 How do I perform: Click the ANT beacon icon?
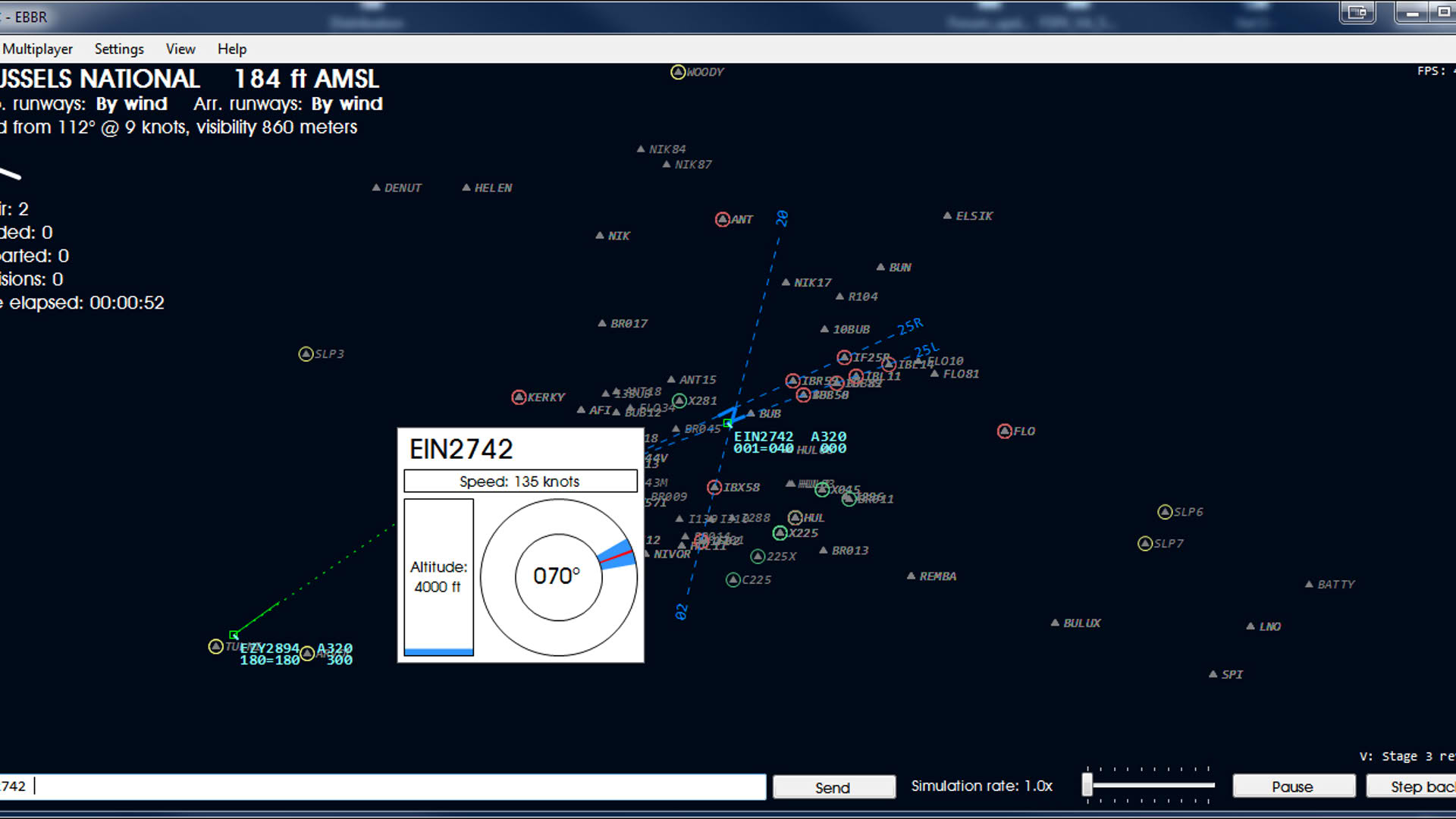click(723, 219)
